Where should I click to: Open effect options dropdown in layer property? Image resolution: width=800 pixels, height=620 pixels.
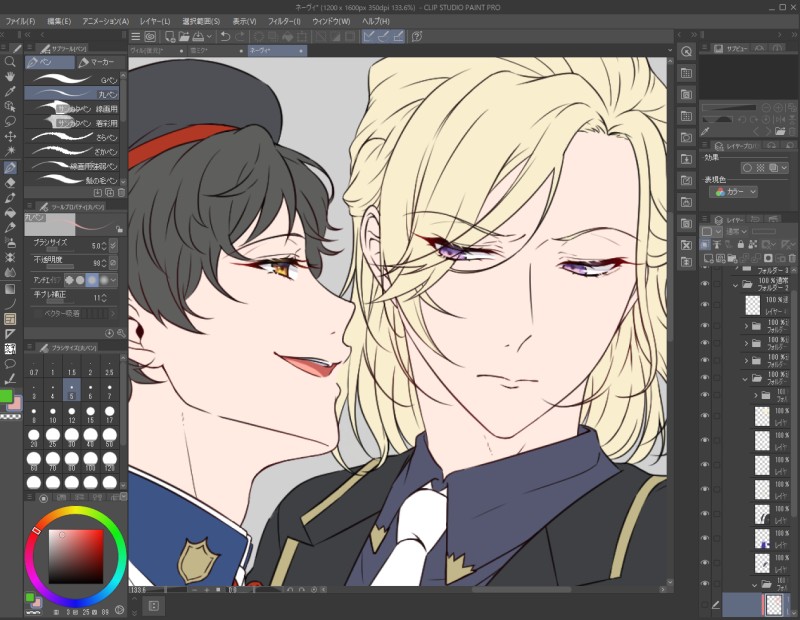pos(784,168)
